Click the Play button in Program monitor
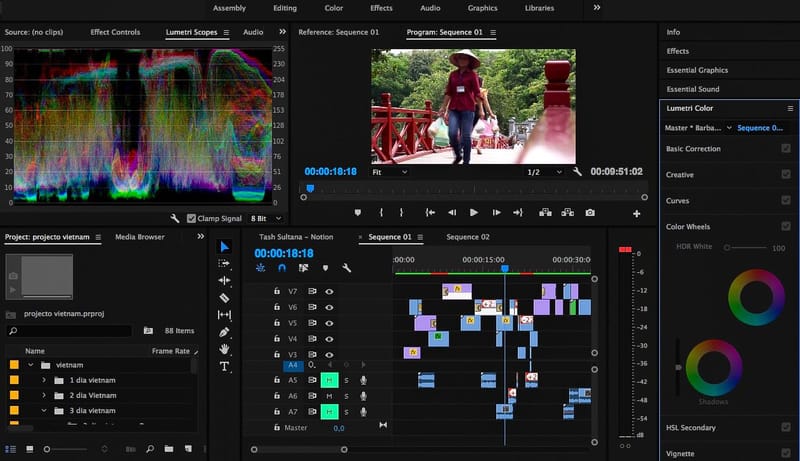Viewport: 800px width, 461px height. pos(474,213)
